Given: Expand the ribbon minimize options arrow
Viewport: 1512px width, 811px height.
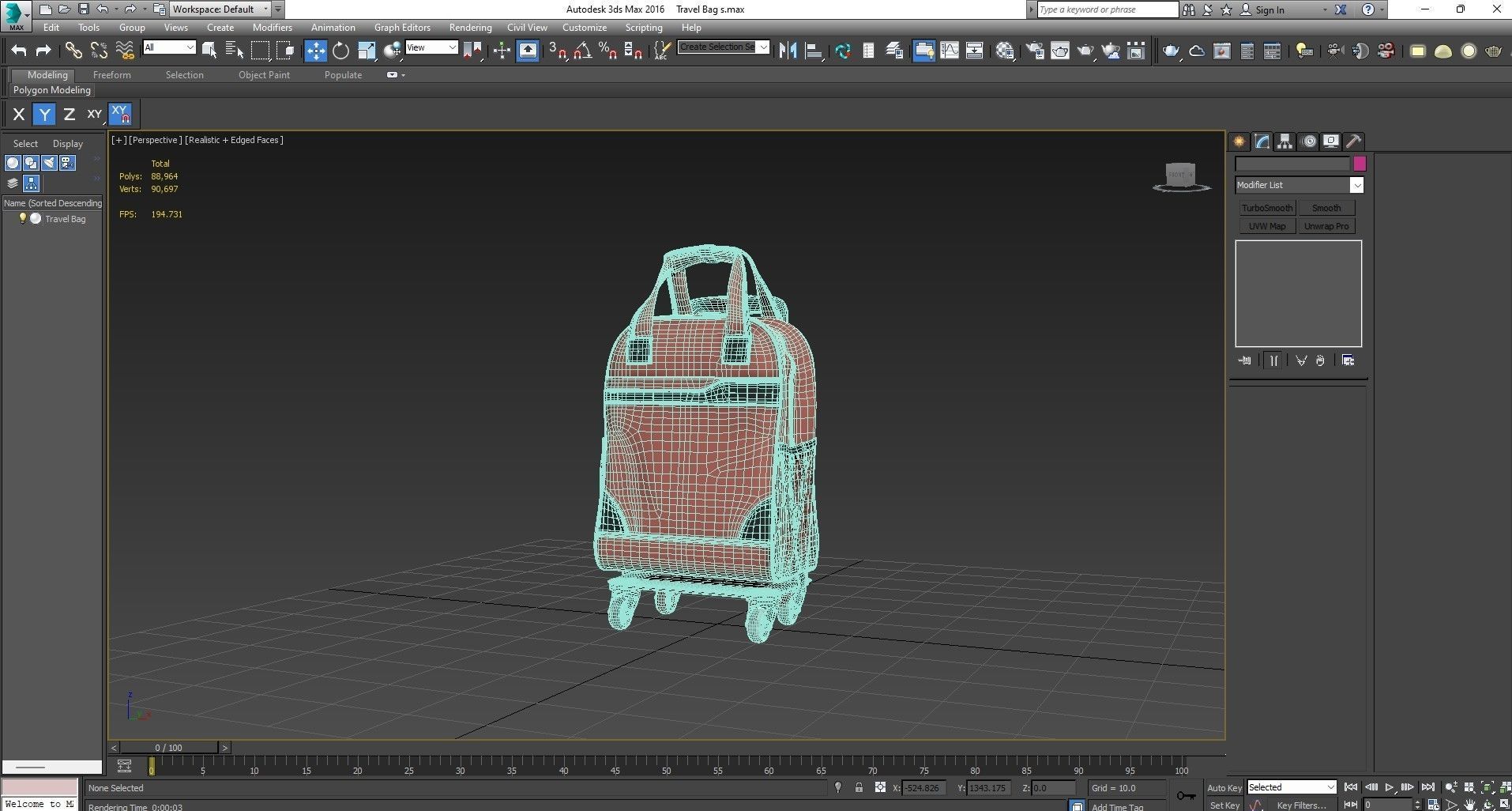Looking at the screenshot, I should pyautogui.click(x=404, y=75).
